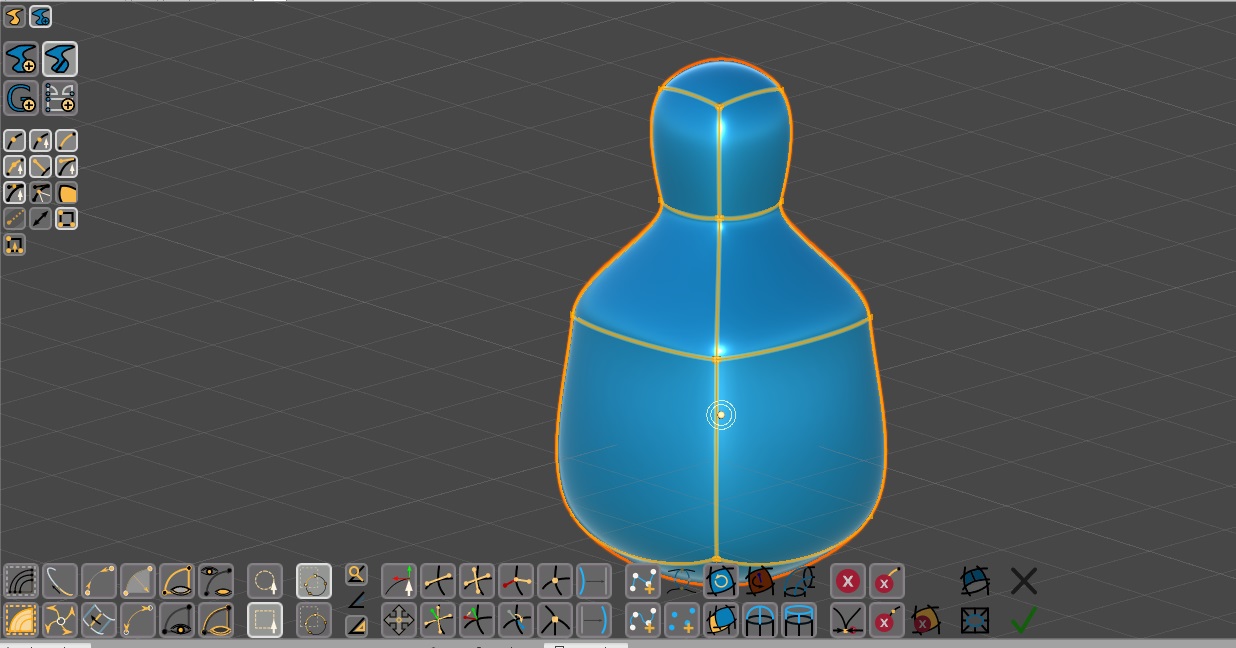
Task: Click the plain red circle X delete icon
Action: pyautogui.click(x=848, y=581)
